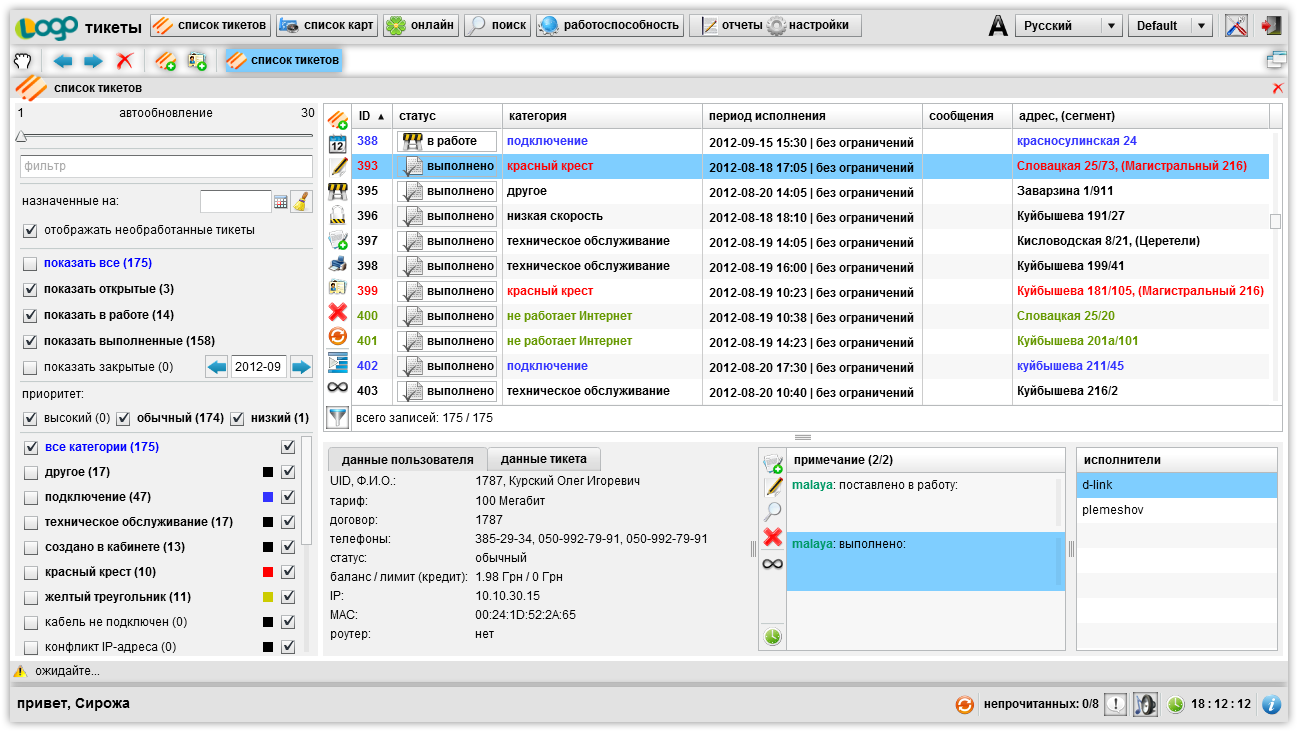Viewport: 1298px width, 732px height.
Task: Click next month arrow beside 2012-09
Action: [301, 367]
